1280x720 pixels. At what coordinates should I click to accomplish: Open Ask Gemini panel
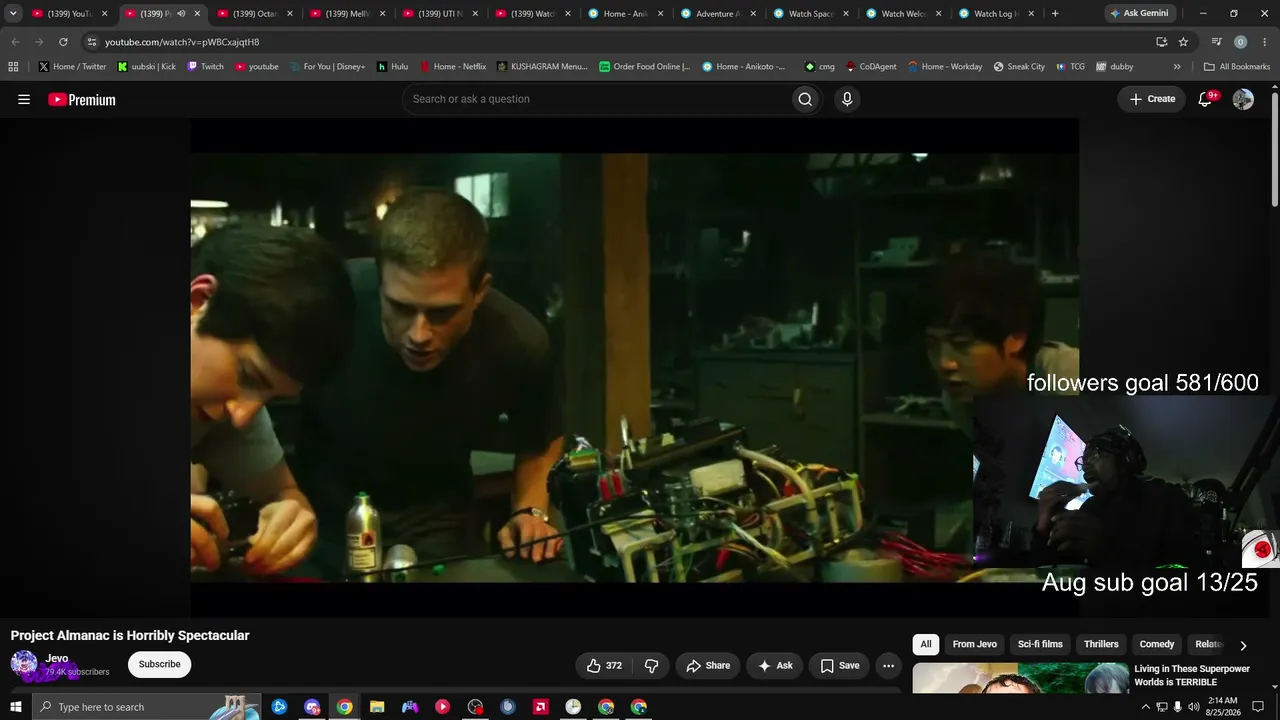(x=1139, y=13)
